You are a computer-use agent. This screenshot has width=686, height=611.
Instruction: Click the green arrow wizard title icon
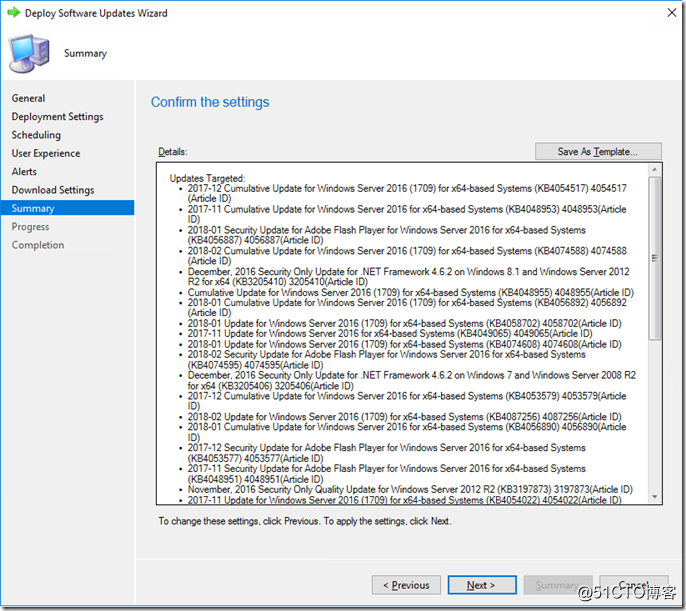[14, 13]
